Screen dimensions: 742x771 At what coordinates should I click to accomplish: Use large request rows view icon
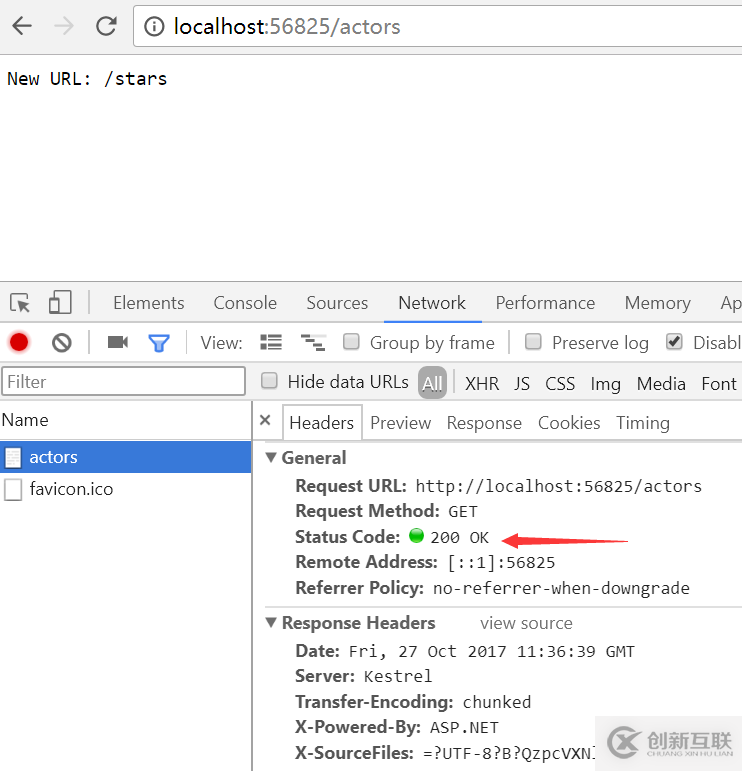[271, 342]
